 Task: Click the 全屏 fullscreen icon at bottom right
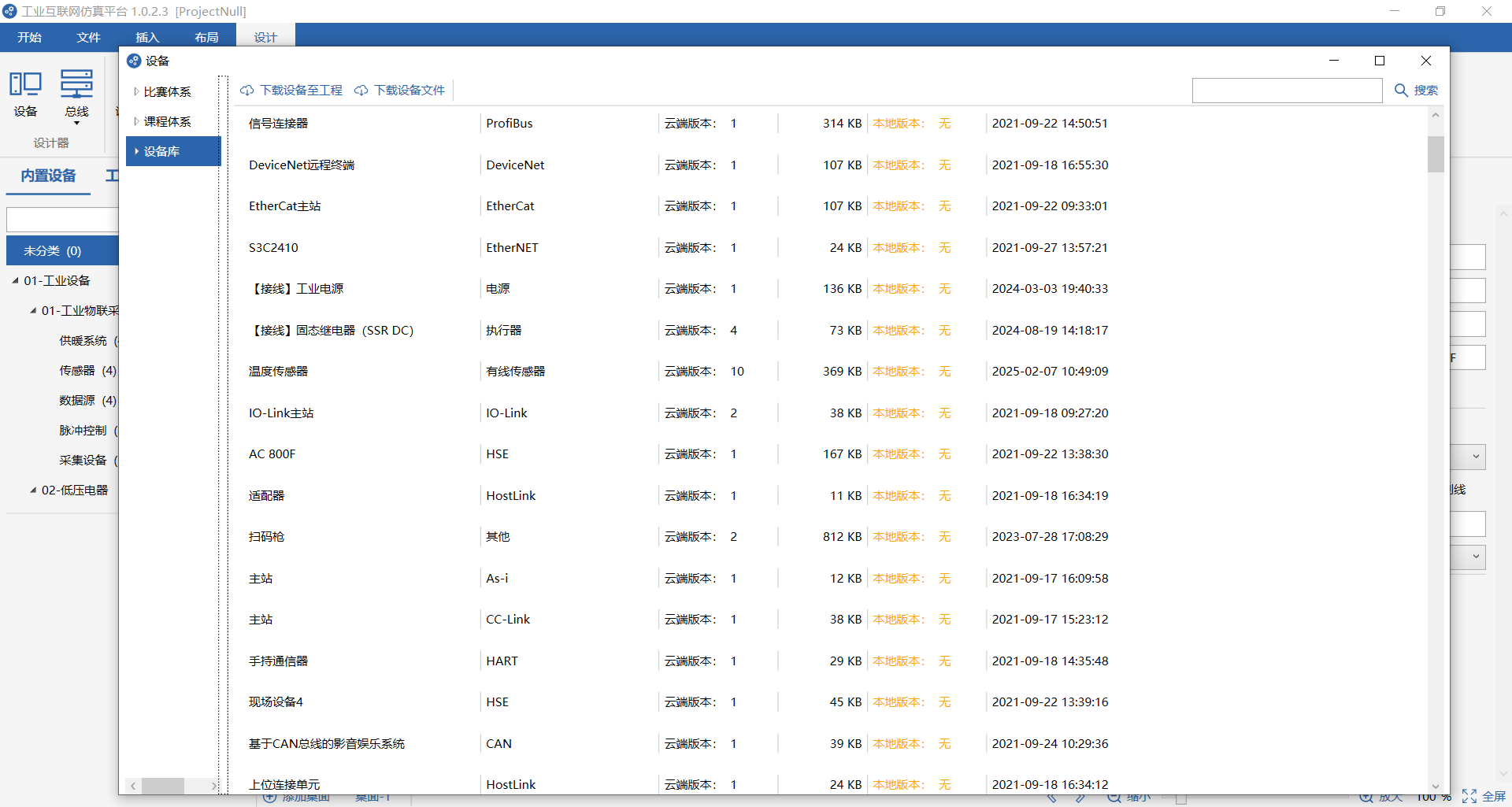1469,797
